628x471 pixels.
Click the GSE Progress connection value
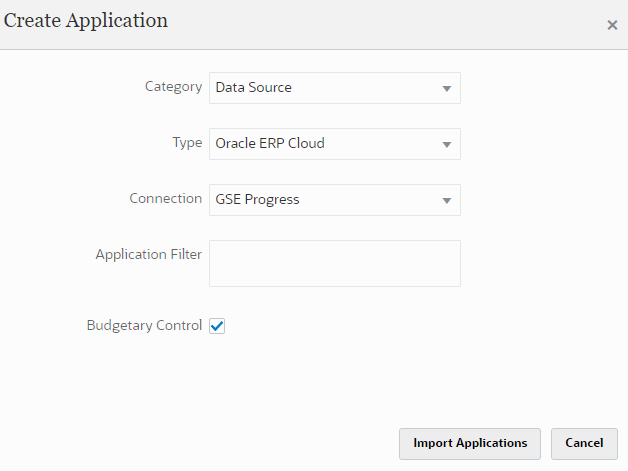pos(258,200)
